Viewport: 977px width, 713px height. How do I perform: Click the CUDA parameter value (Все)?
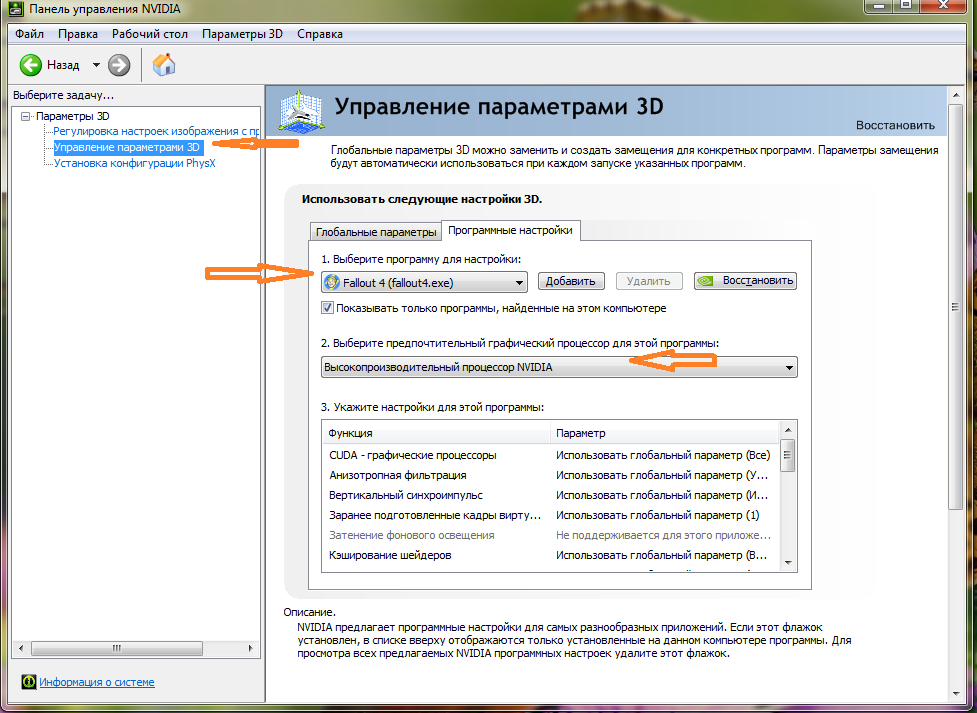coord(663,455)
